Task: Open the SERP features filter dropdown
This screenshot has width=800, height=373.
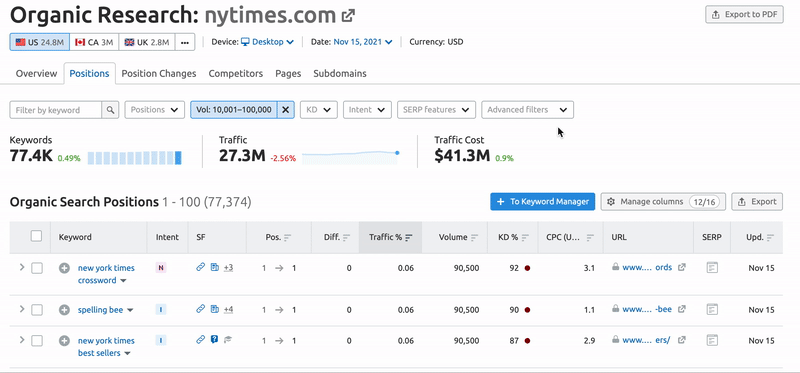Action: tap(436, 110)
